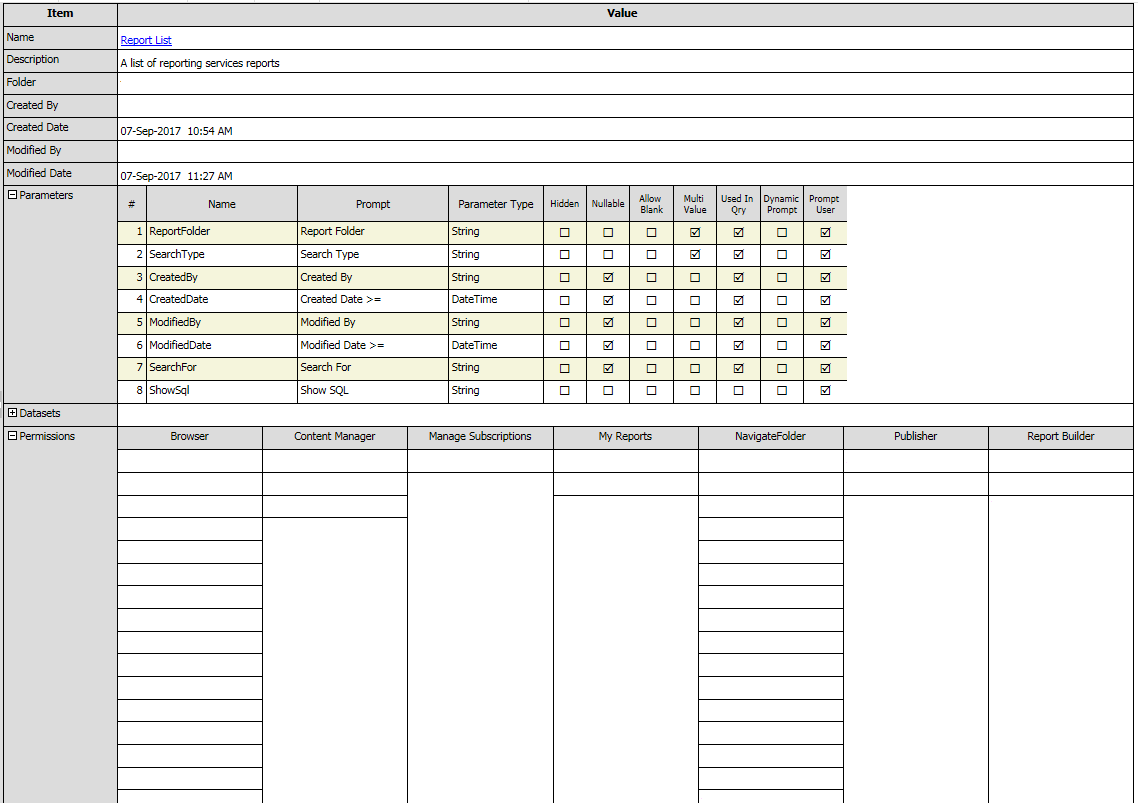Select the DateTime type cell for CreatedDate
The height and width of the screenshot is (803, 1138).
(495, 299)
